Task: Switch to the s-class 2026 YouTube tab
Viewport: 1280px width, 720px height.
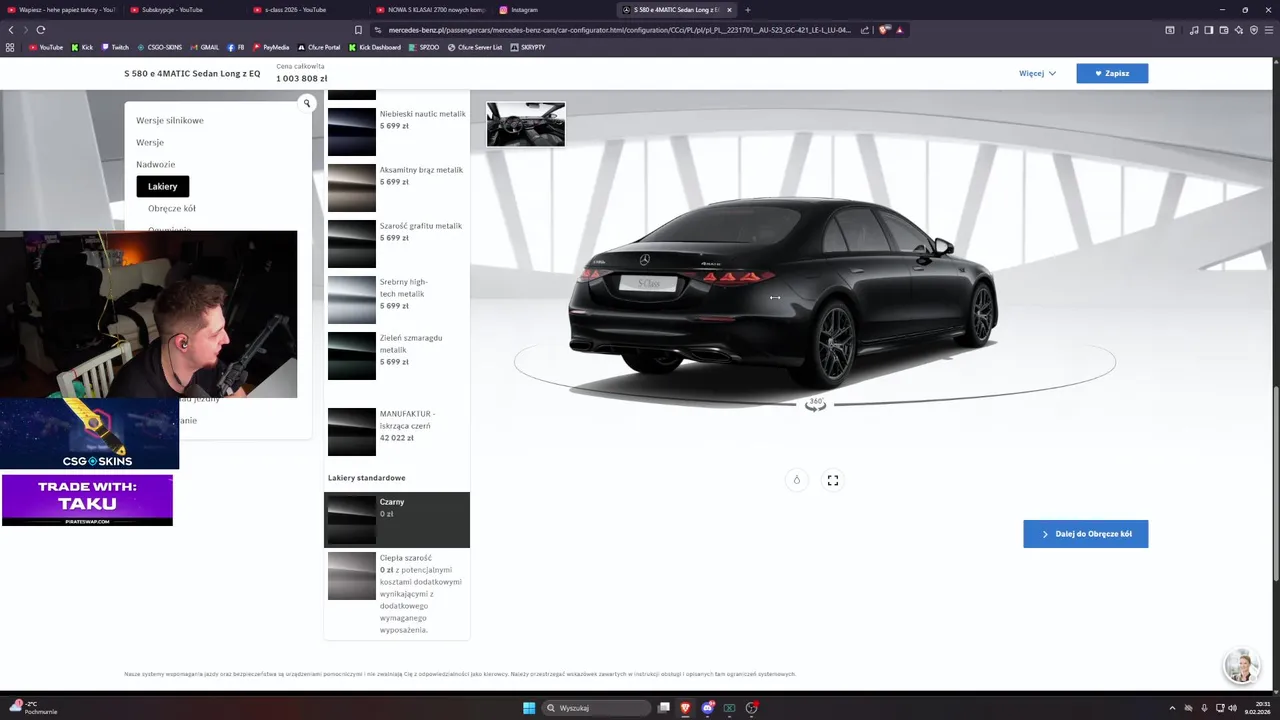Action: (305, 10)
